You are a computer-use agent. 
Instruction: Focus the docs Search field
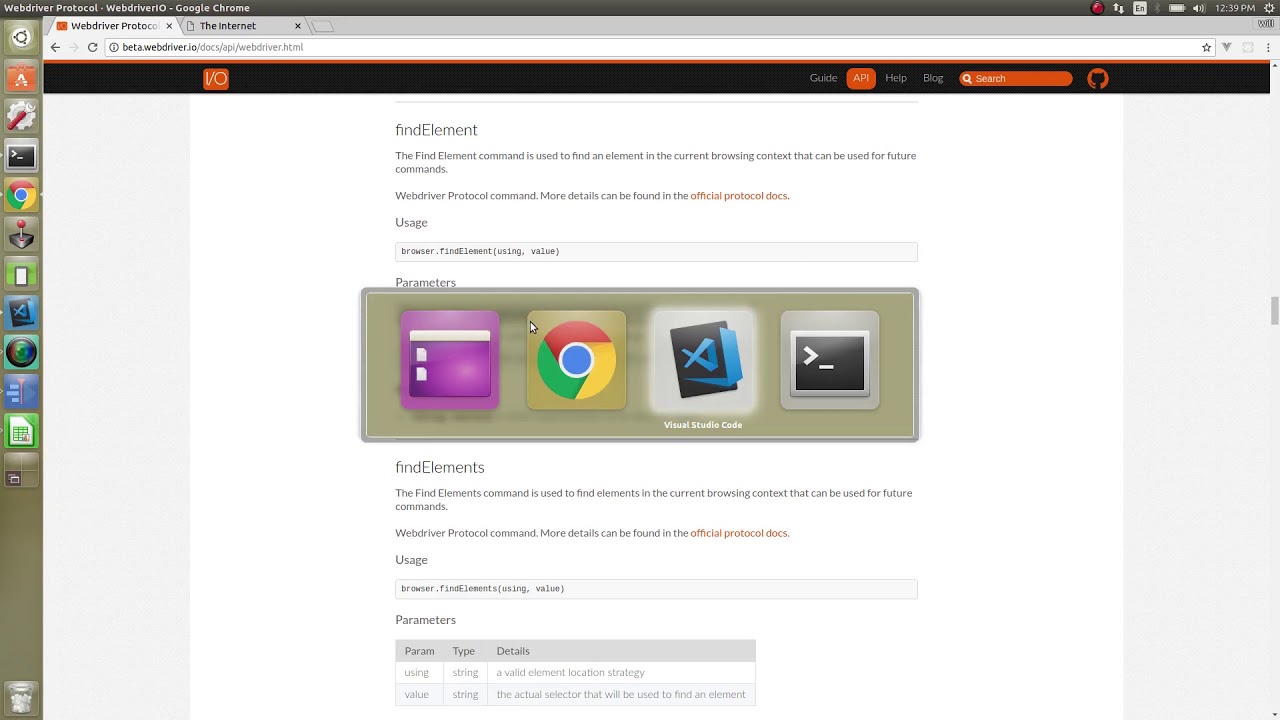coord(1016,78)
